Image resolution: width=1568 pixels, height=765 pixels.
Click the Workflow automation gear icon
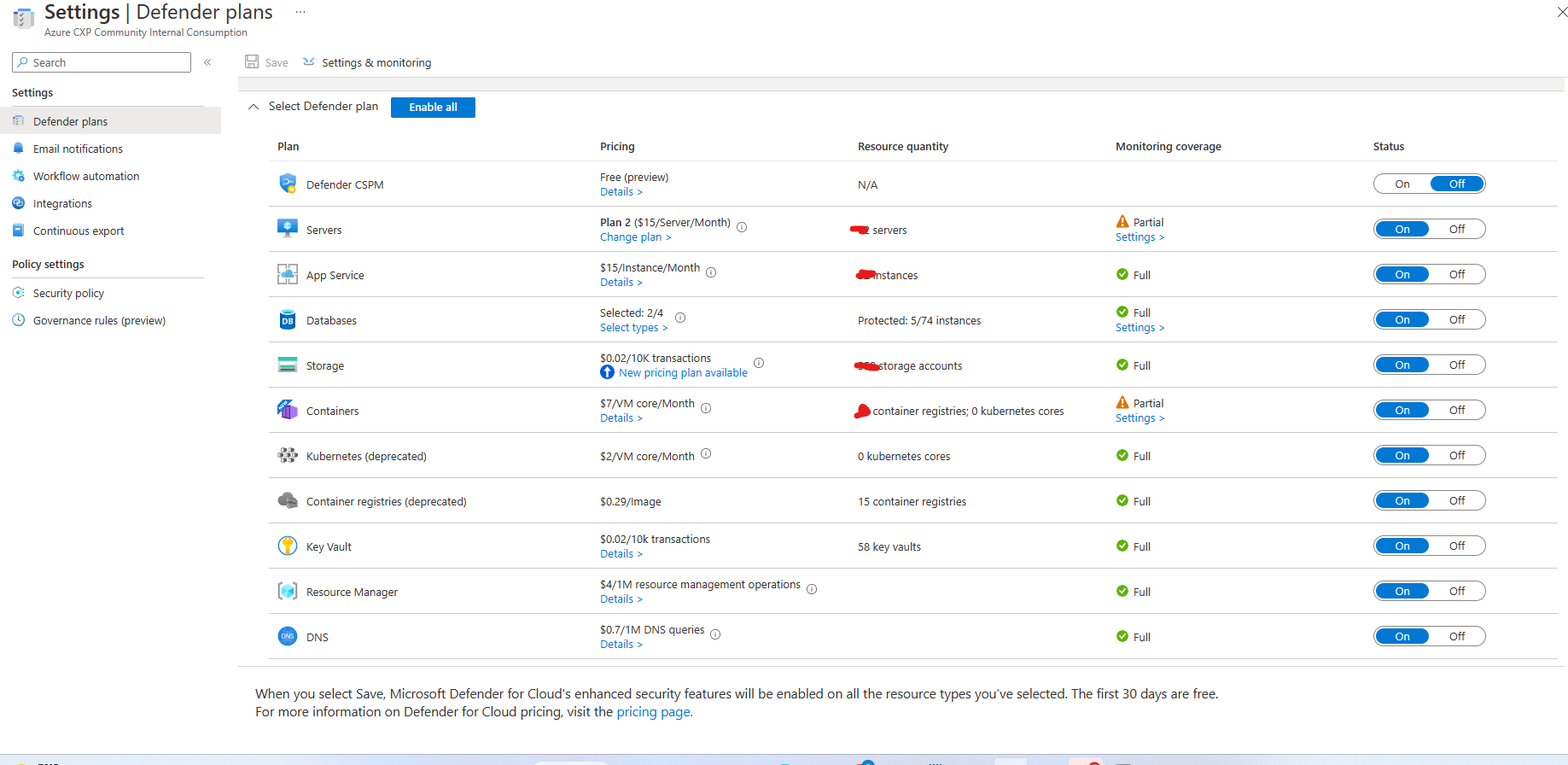19,176
